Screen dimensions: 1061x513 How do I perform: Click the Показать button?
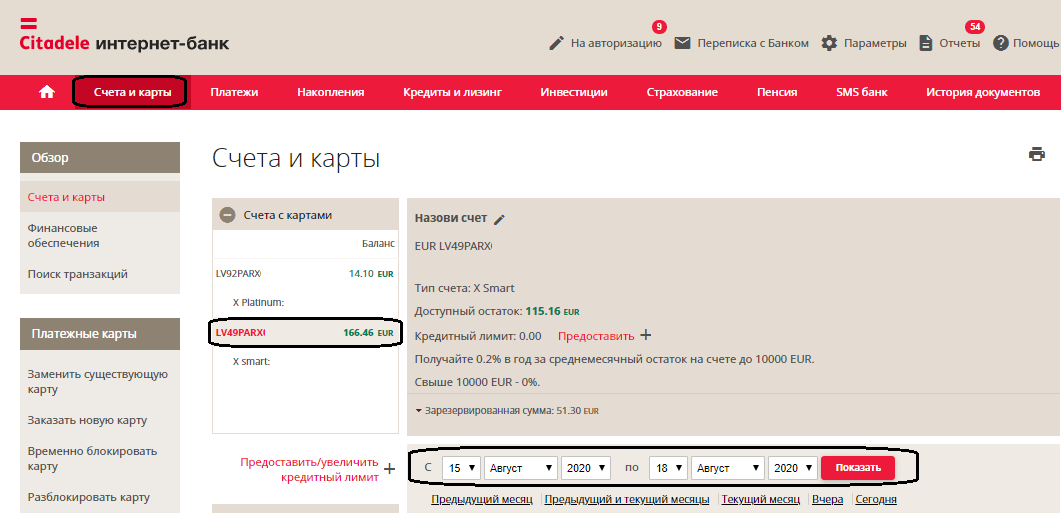(858, 468)
